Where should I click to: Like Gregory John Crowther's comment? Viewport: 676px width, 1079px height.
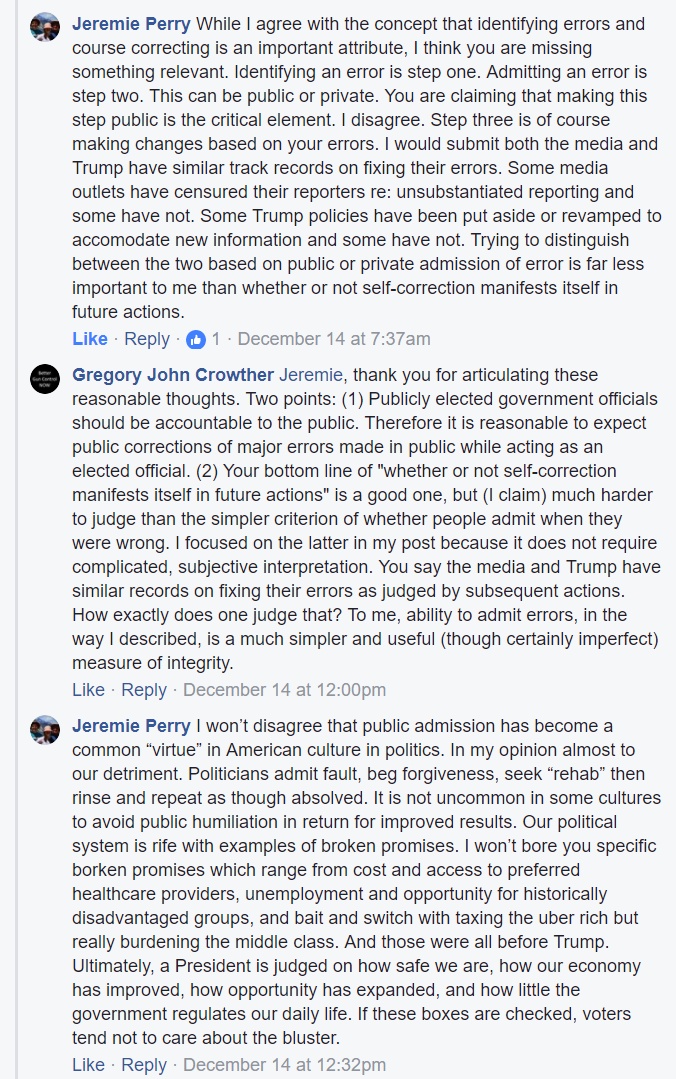89,690
